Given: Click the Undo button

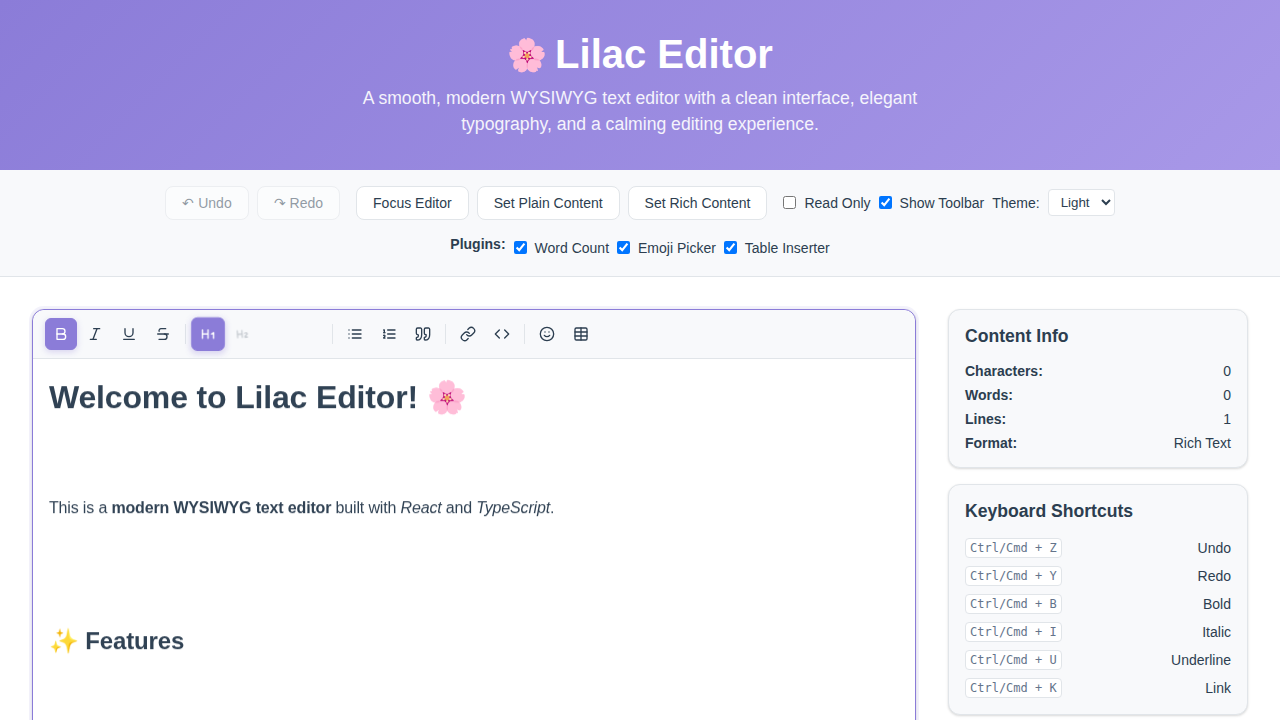Looking at the screenshot, I should point(207,202).
